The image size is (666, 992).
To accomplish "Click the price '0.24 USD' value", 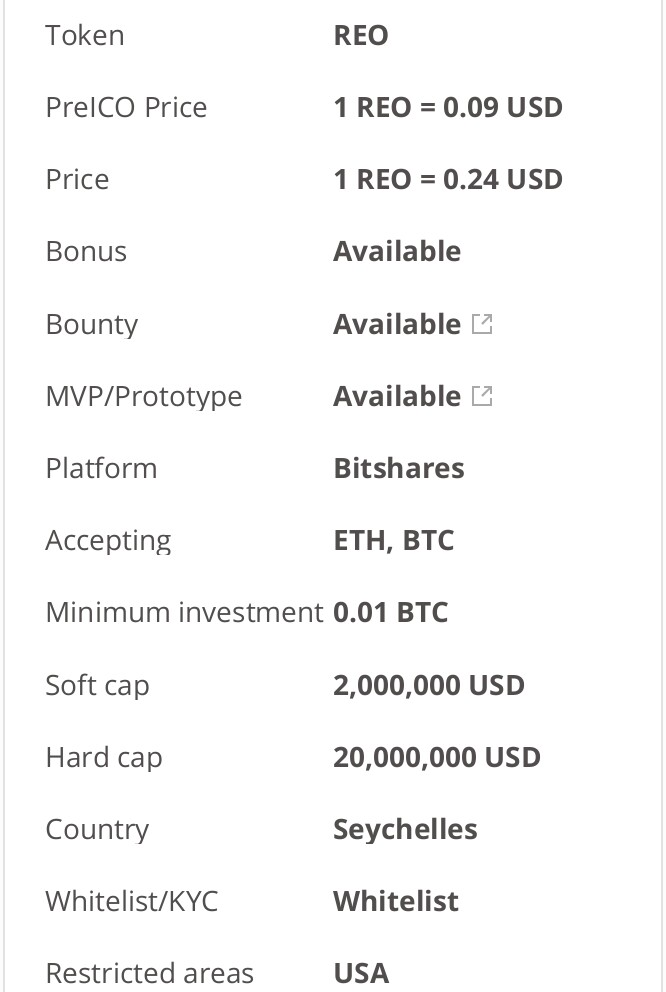I will 503,180.
